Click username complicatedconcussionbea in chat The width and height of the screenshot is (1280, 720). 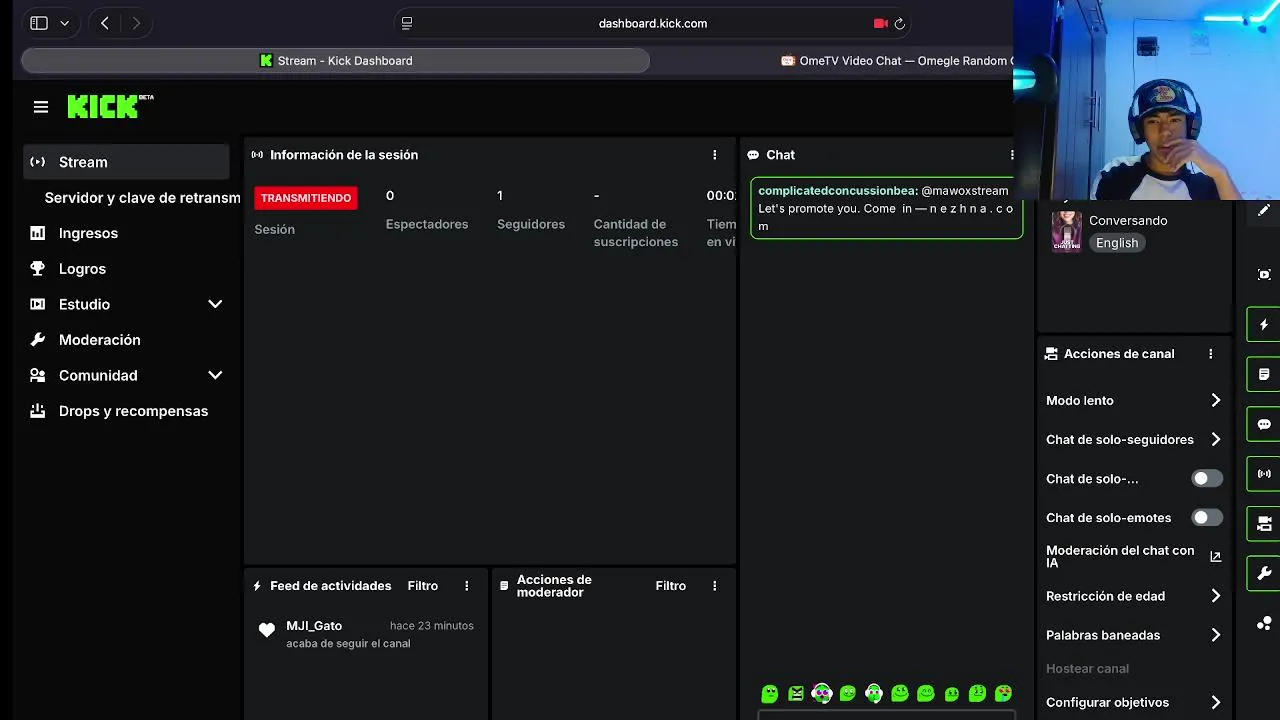(x=838, y=191)
